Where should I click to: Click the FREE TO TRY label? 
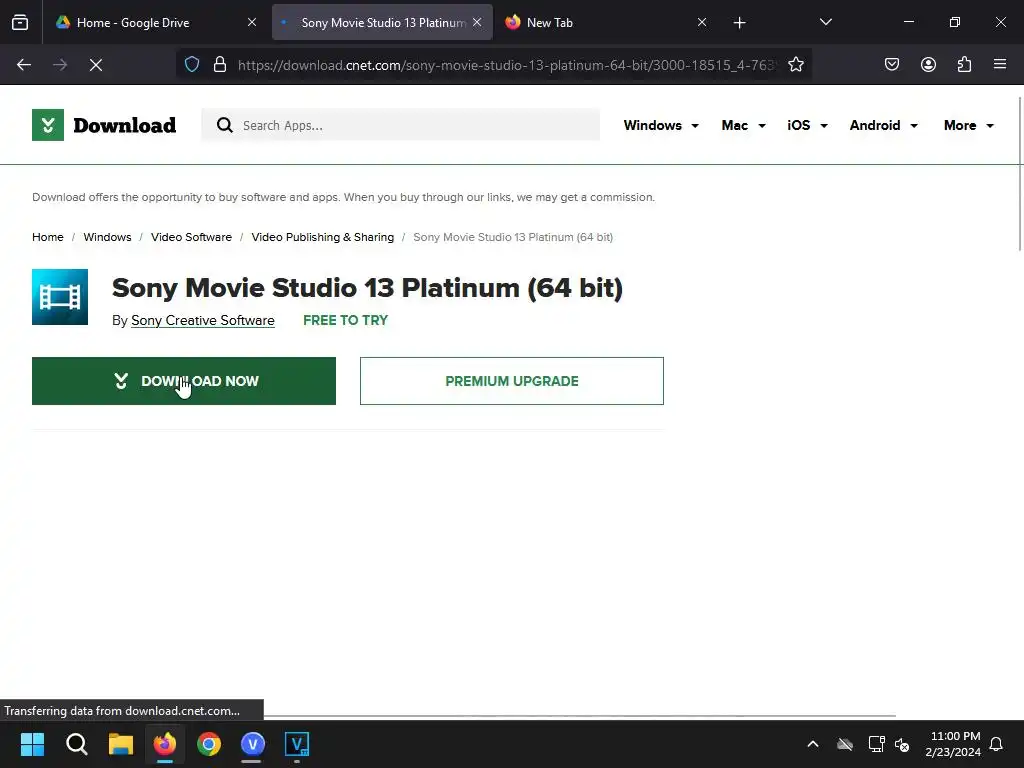(x=345, y=321)
